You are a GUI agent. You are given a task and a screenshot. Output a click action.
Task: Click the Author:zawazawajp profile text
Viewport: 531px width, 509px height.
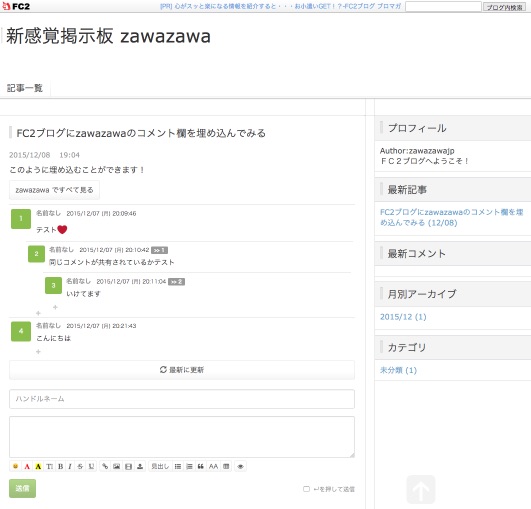pos(417,151)
